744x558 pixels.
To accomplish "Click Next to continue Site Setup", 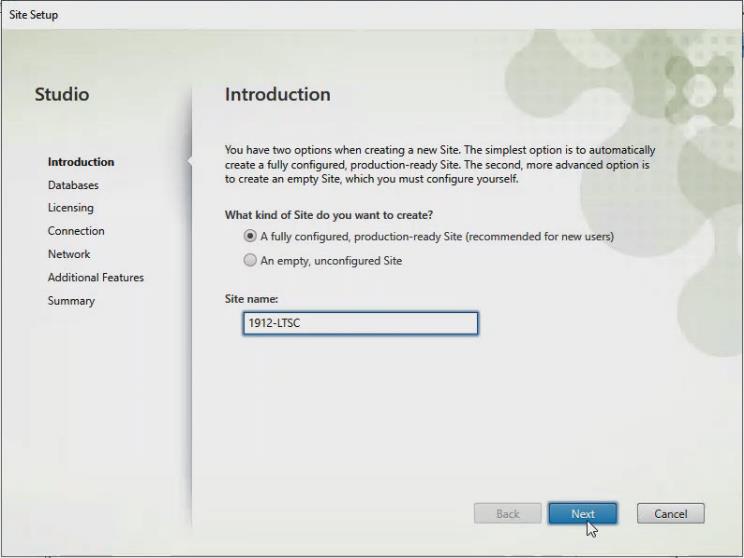I will [583, 514].
